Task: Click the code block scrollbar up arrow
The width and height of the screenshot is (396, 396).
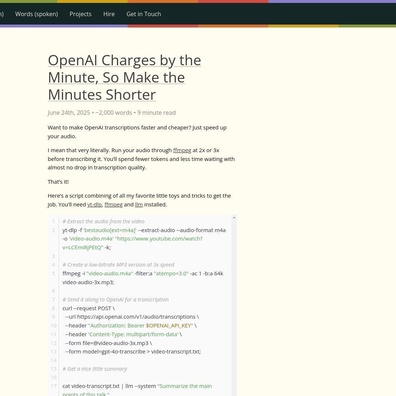Action: coord(234,218)
